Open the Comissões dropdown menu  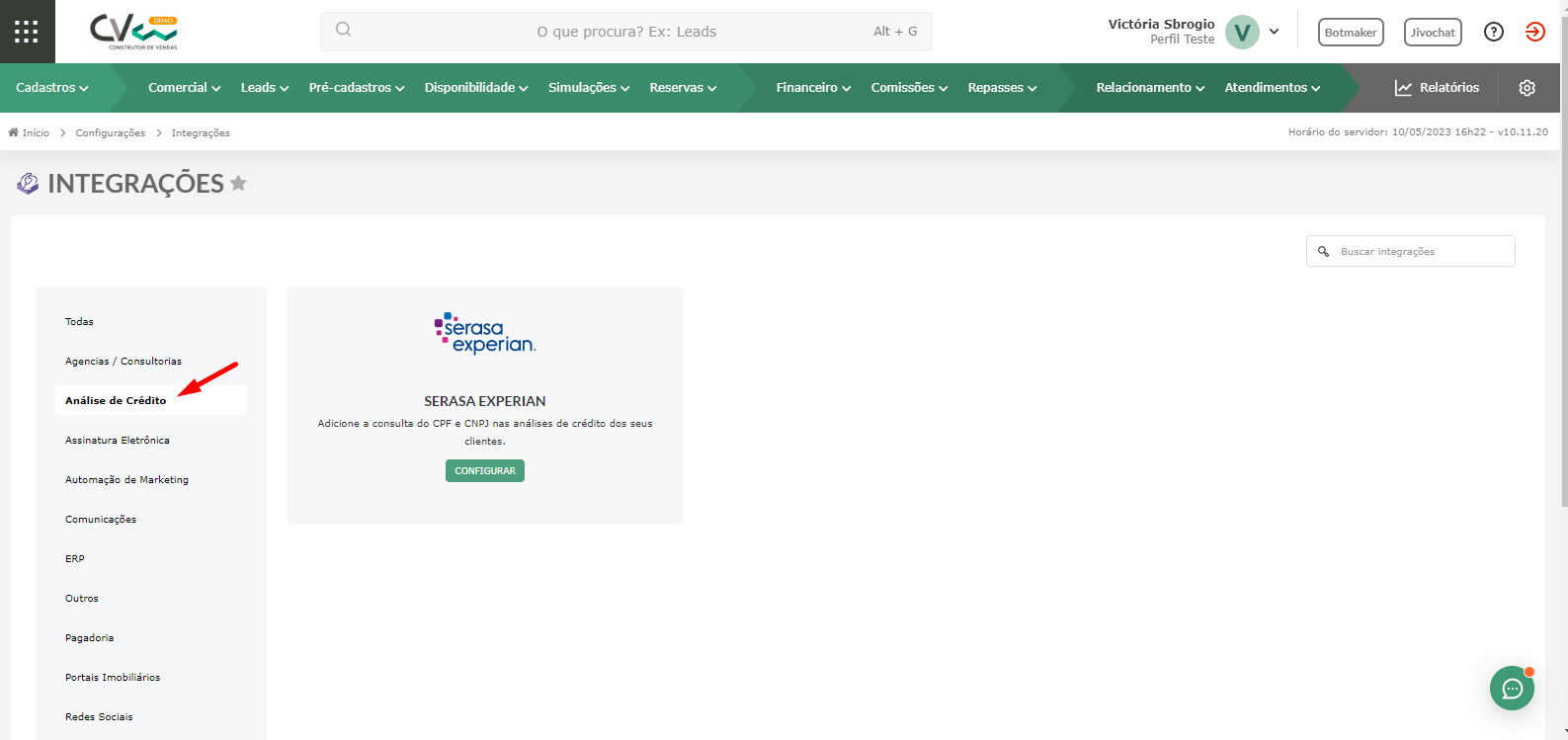tap(910, 88)
